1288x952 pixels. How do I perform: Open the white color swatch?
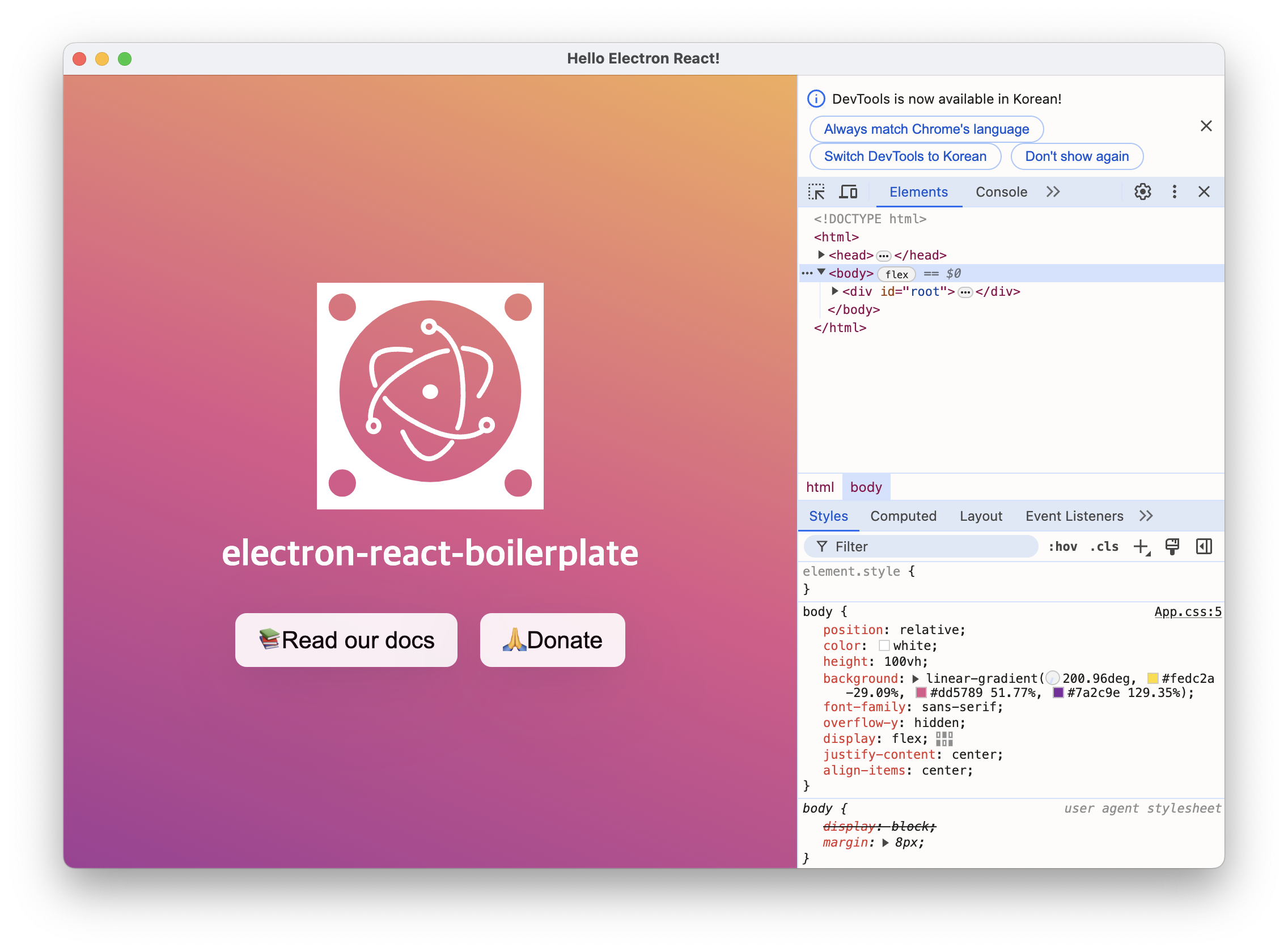click(884, 646)
